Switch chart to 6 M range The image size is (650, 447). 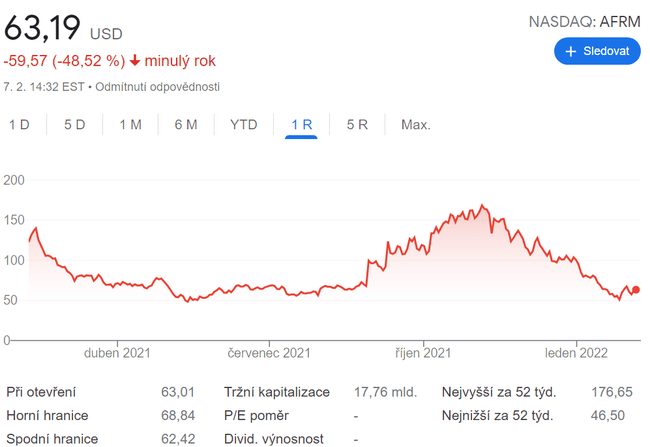tap(185, 125)
